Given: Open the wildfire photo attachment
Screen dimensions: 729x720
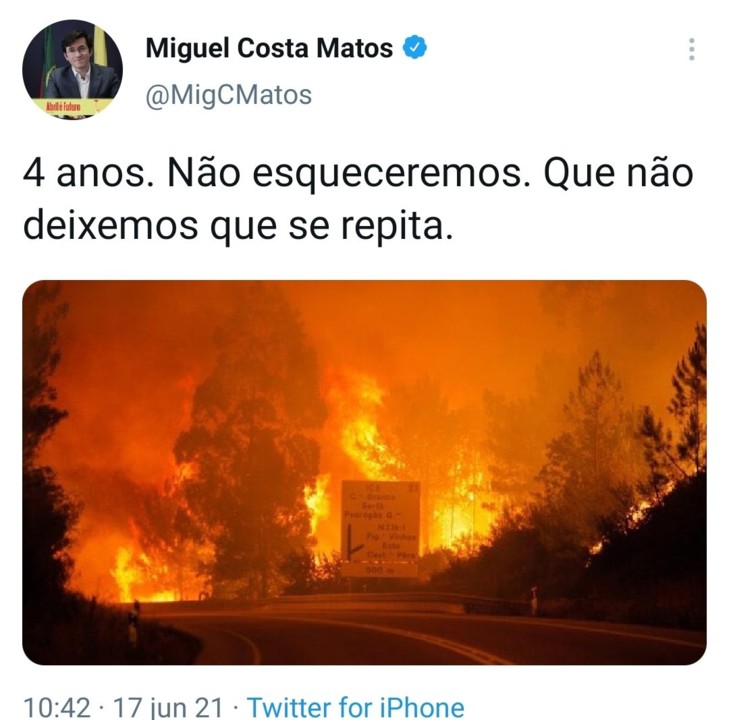Looking at the screenshot, I should 364,472.
